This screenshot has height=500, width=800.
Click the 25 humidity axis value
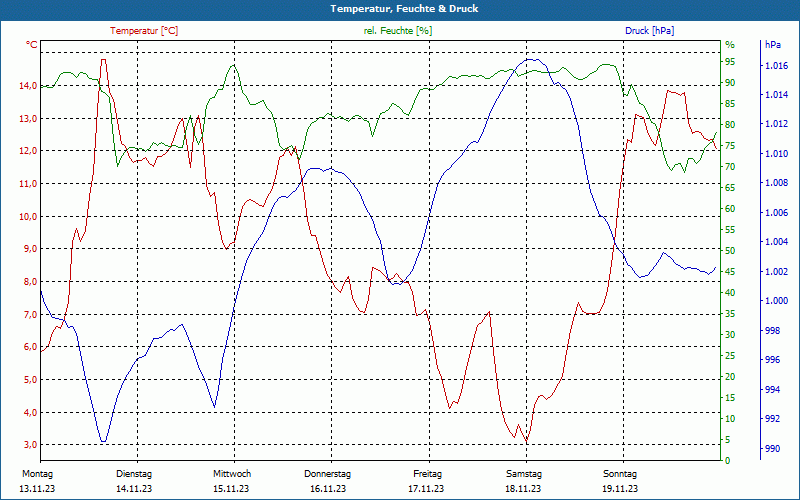click(730, 356)
